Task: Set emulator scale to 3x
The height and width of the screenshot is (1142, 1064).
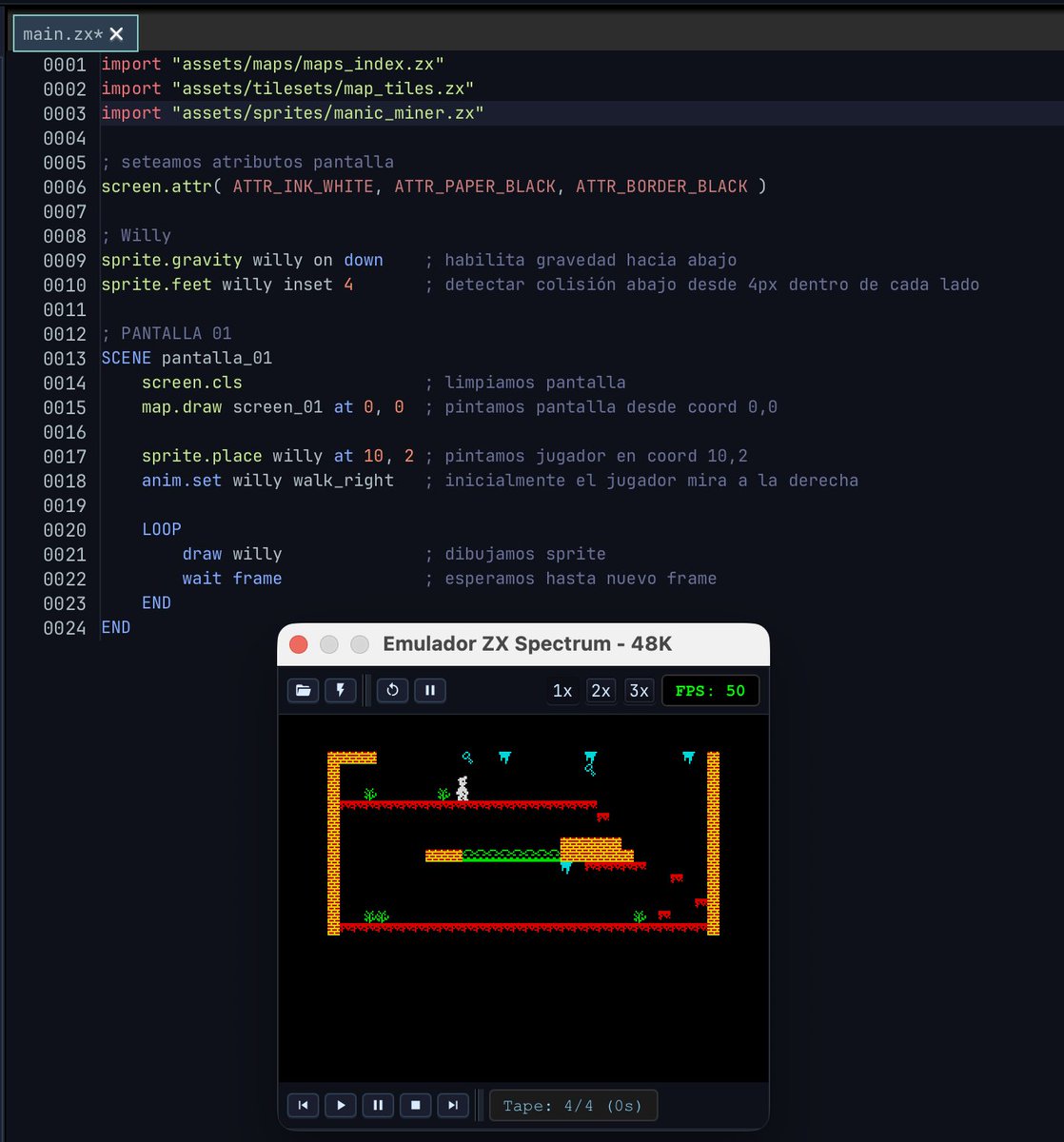Action: click(639, 690)
